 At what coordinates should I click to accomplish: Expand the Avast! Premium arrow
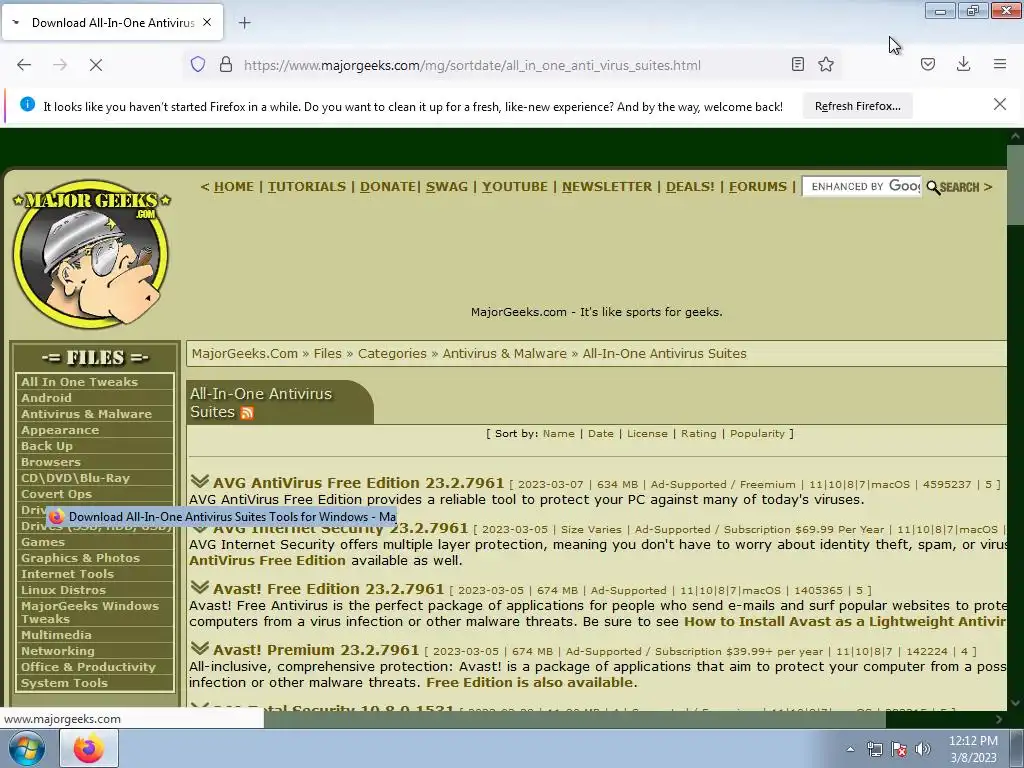[199, 648]
